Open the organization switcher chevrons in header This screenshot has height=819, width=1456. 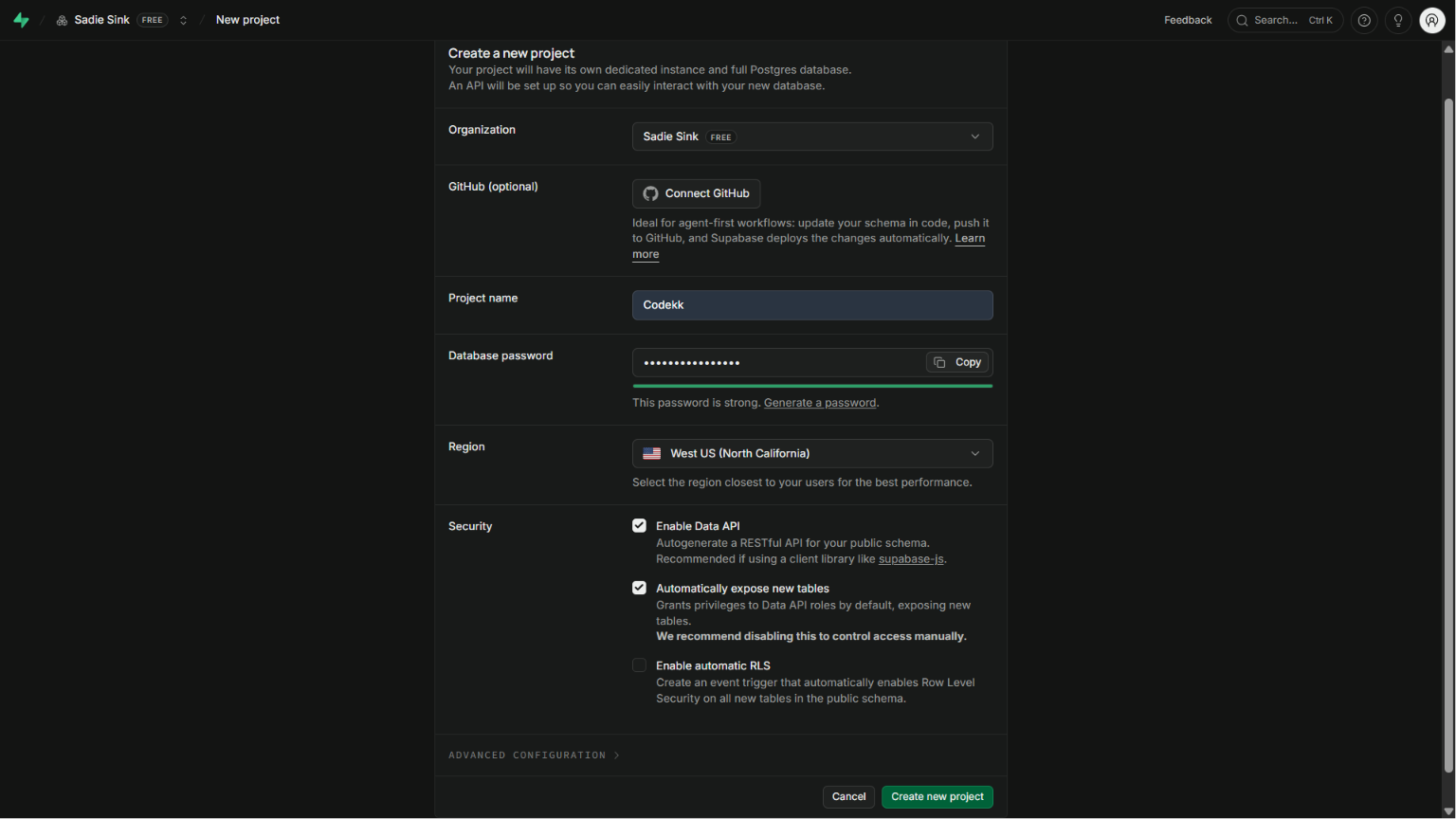pos(183,20)
